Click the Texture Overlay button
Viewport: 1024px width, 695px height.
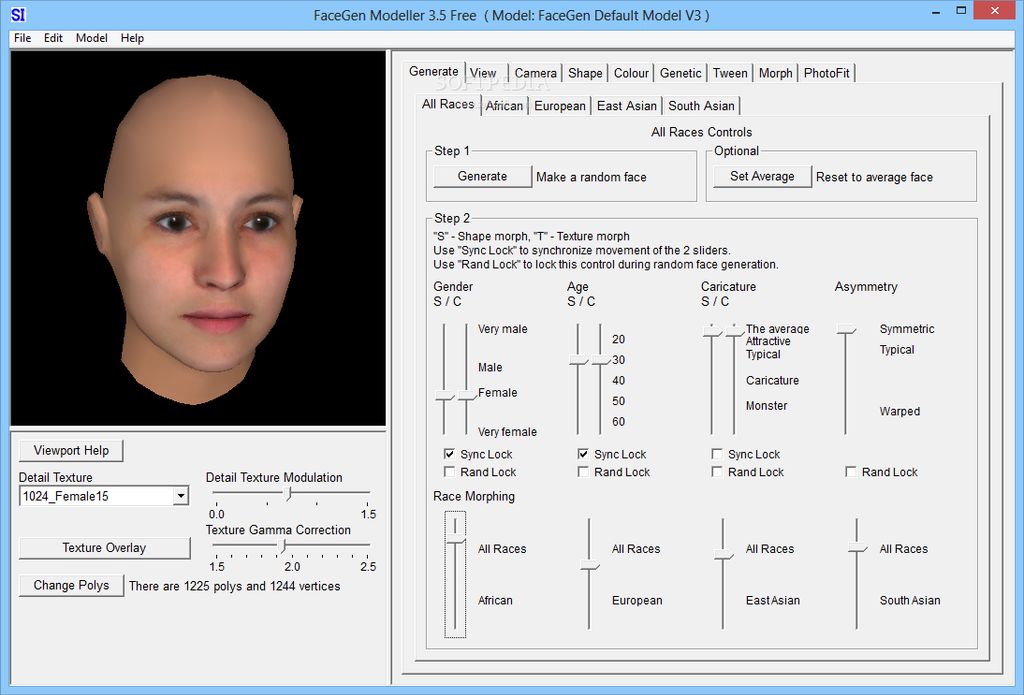point(104,548)
